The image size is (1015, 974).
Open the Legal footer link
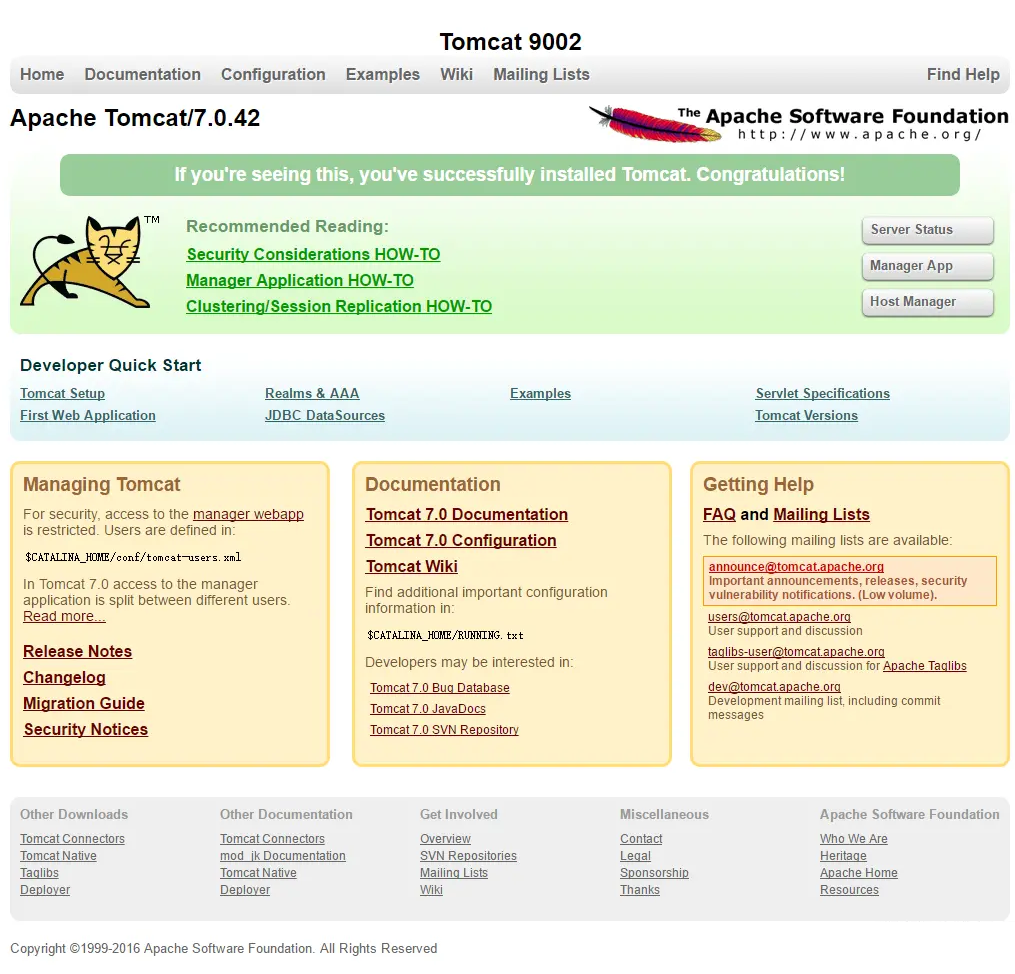click(635, 856)
